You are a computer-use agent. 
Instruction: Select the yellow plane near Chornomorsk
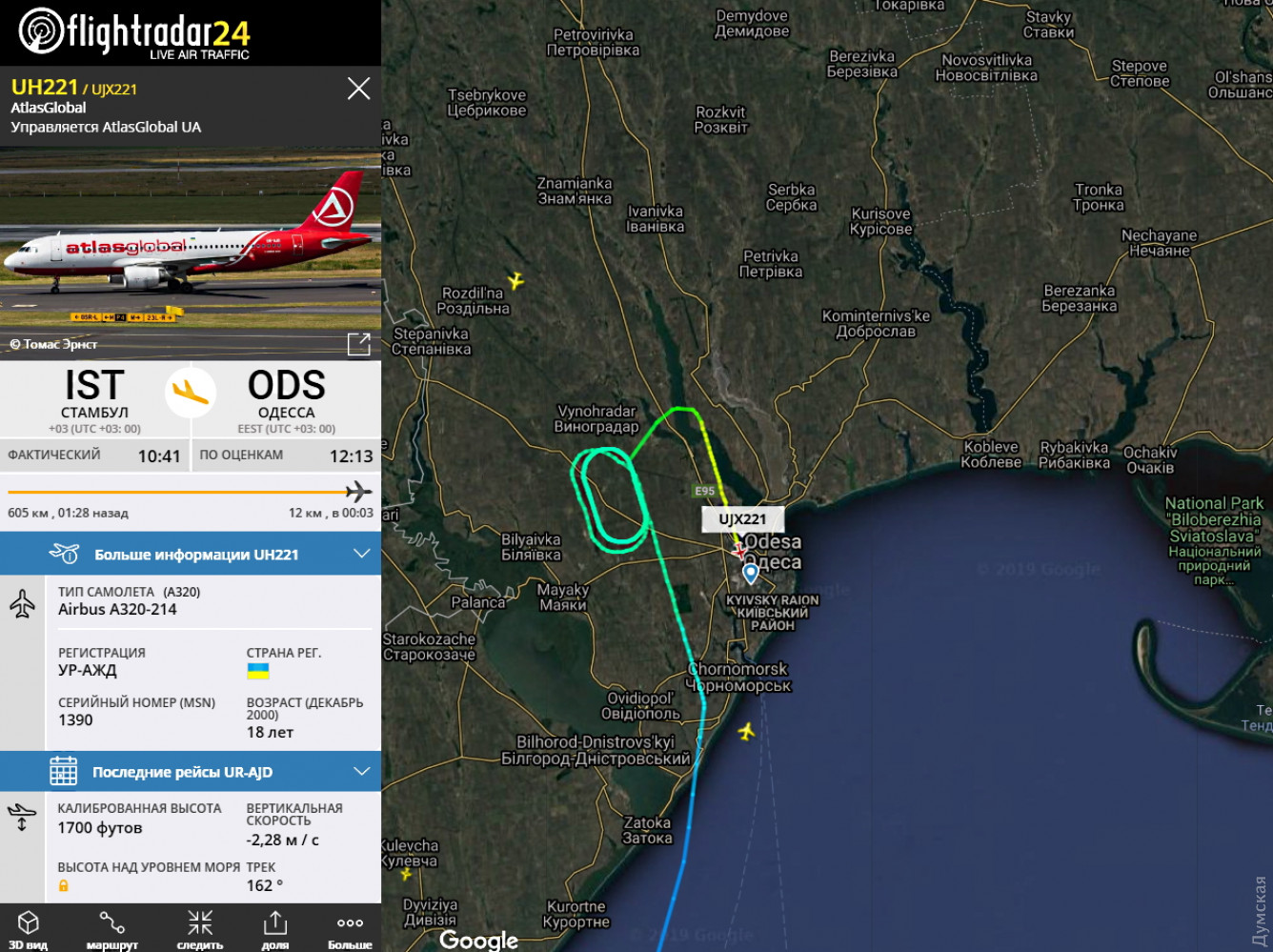(746, 731)
